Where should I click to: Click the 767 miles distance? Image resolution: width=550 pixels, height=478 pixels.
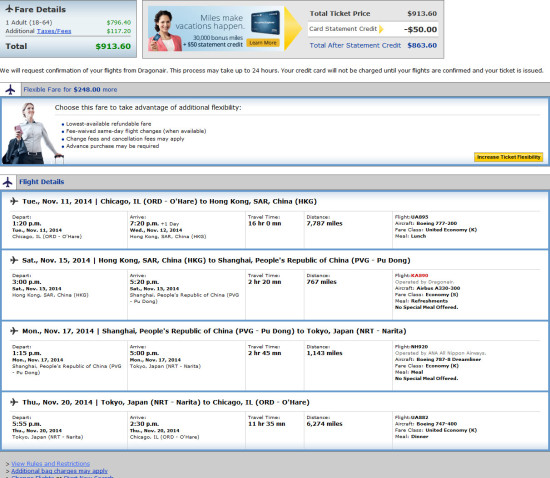point(321,282)
